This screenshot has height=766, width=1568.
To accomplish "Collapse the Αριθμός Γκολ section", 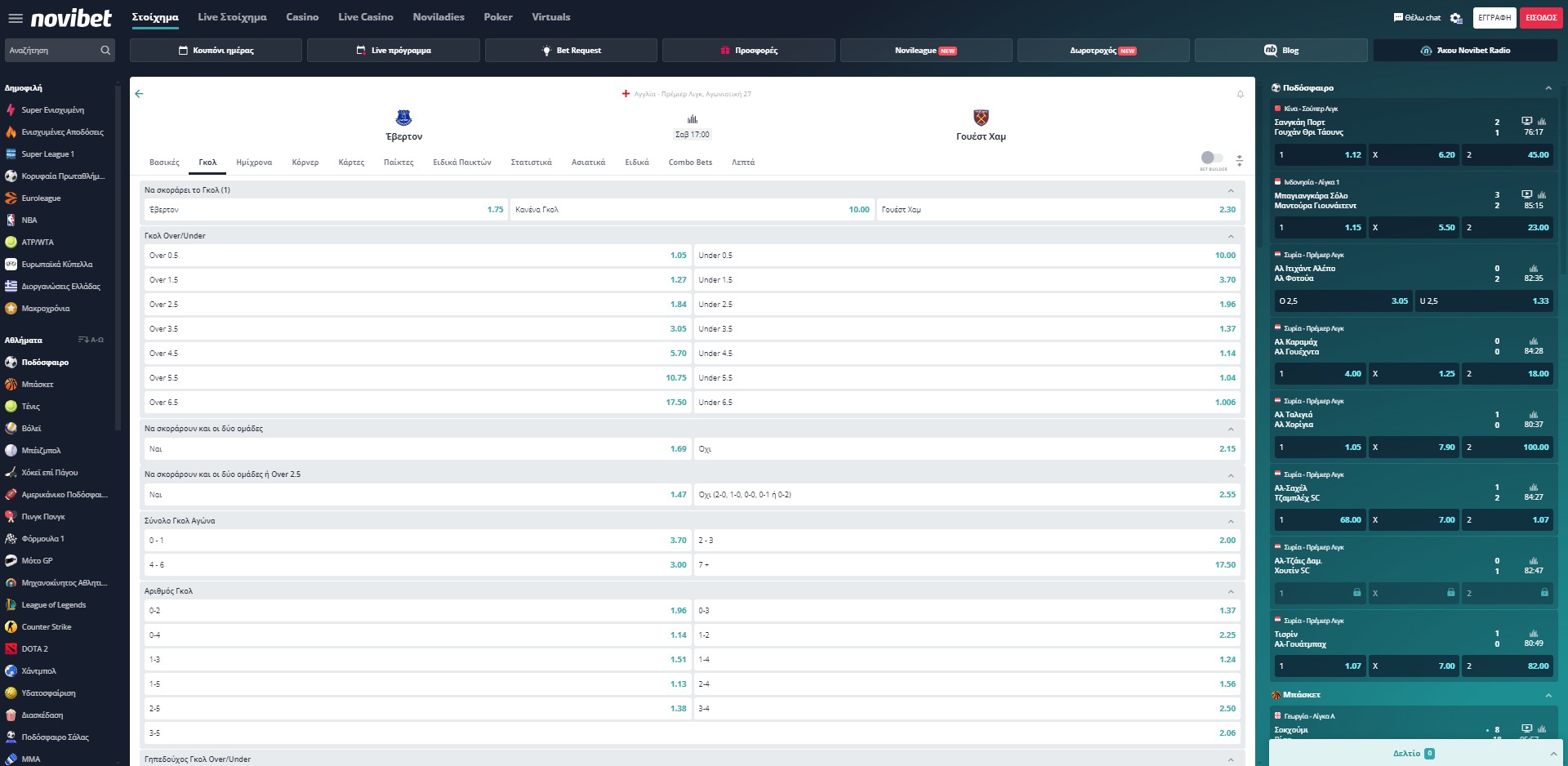I will (1231, 591).
